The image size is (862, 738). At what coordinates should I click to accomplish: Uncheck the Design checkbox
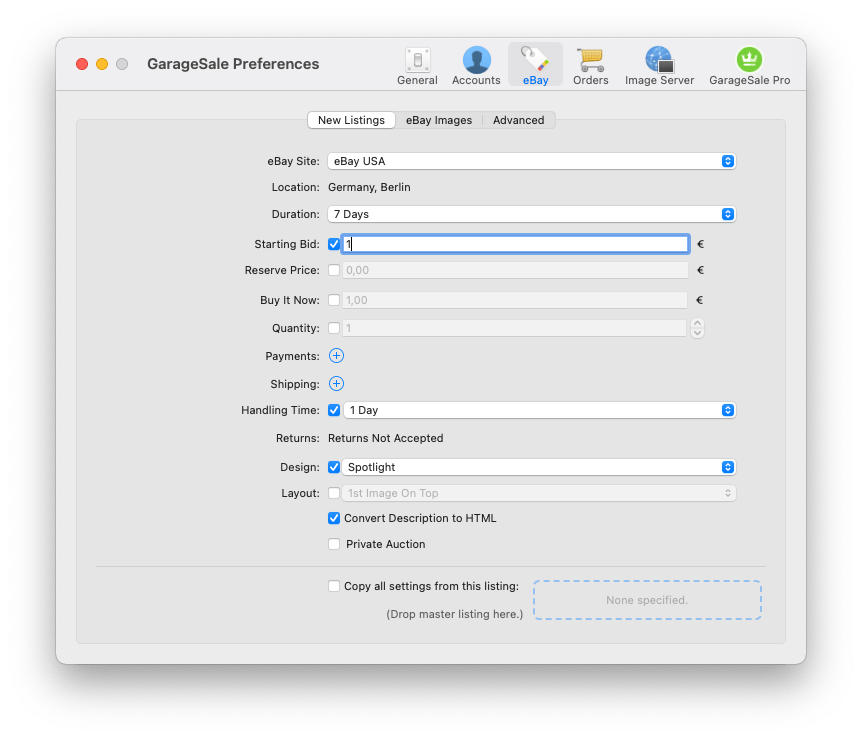tap(334, 467)
